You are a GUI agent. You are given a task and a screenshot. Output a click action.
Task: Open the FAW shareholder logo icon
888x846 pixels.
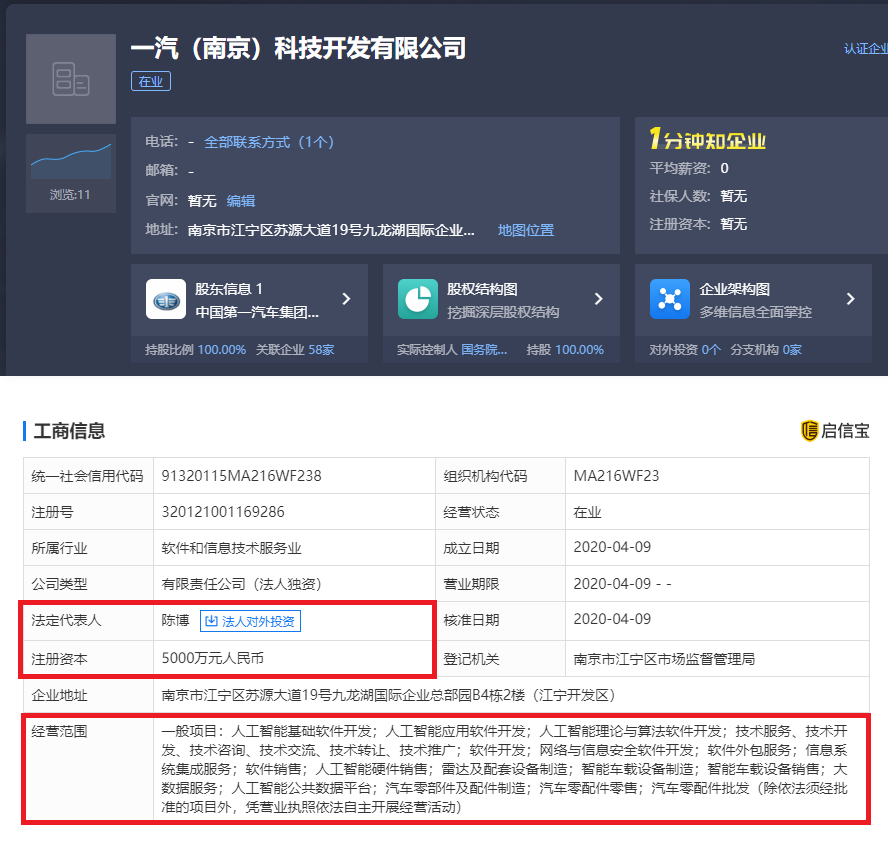[x=166, y=299]
